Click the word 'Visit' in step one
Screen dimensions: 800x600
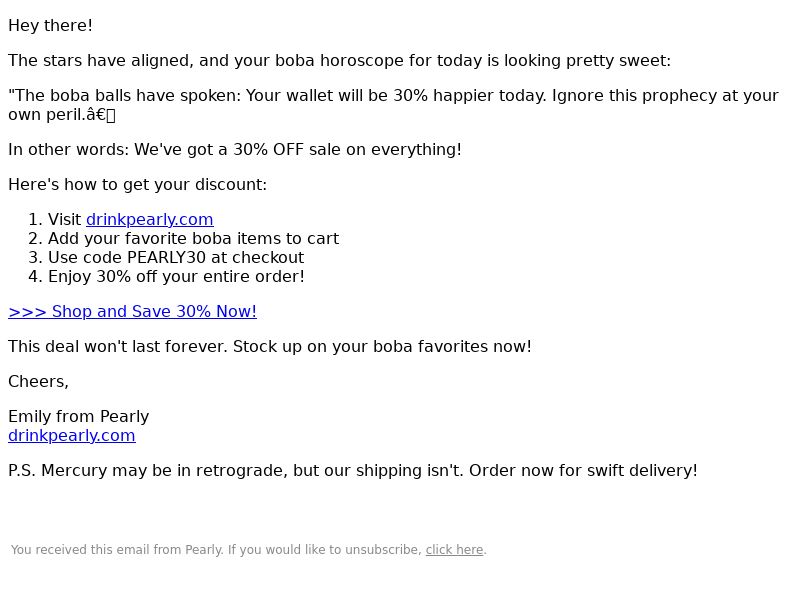click(x=64, y=219)
